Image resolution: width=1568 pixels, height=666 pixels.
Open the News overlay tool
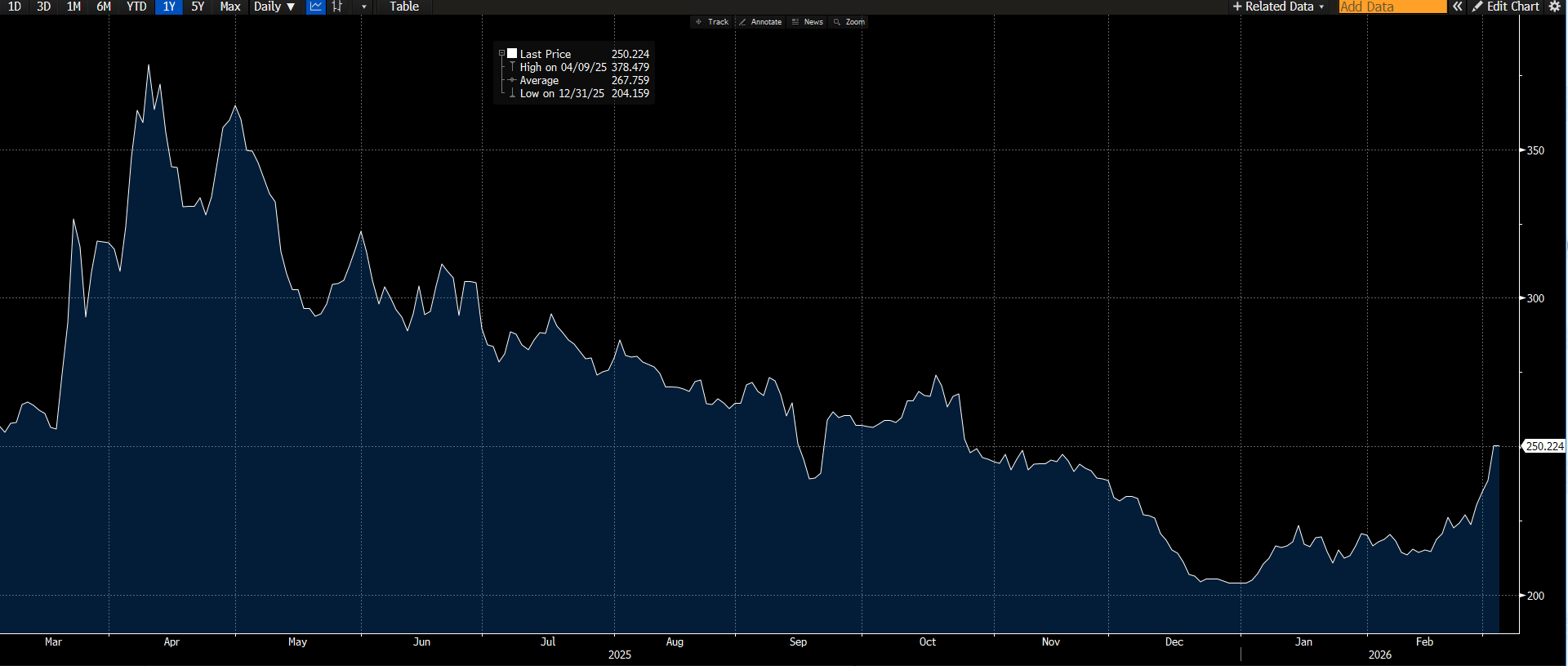808,22
